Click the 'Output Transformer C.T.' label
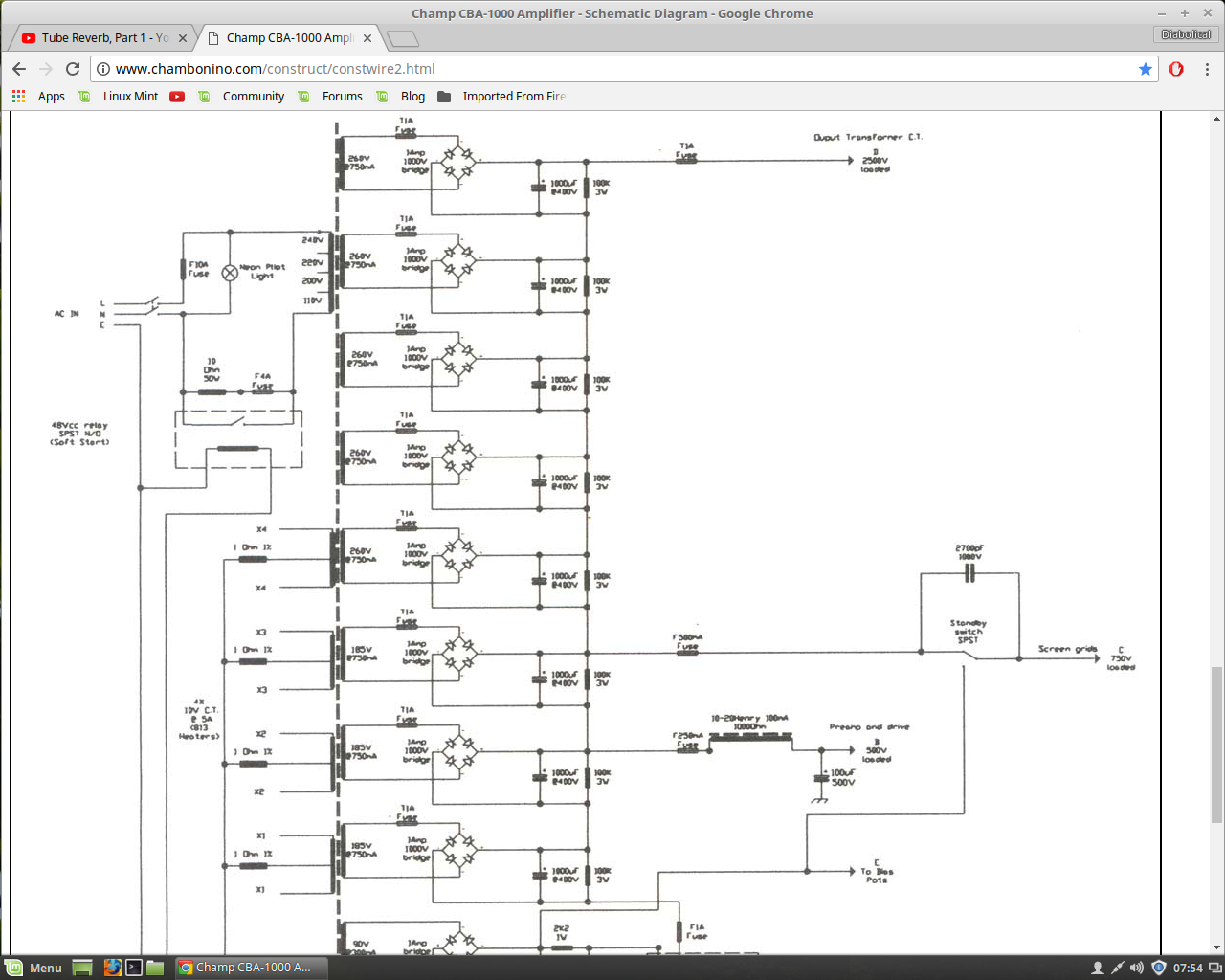The width and height of the screenshot is (1225, 980). click(868, 137)
